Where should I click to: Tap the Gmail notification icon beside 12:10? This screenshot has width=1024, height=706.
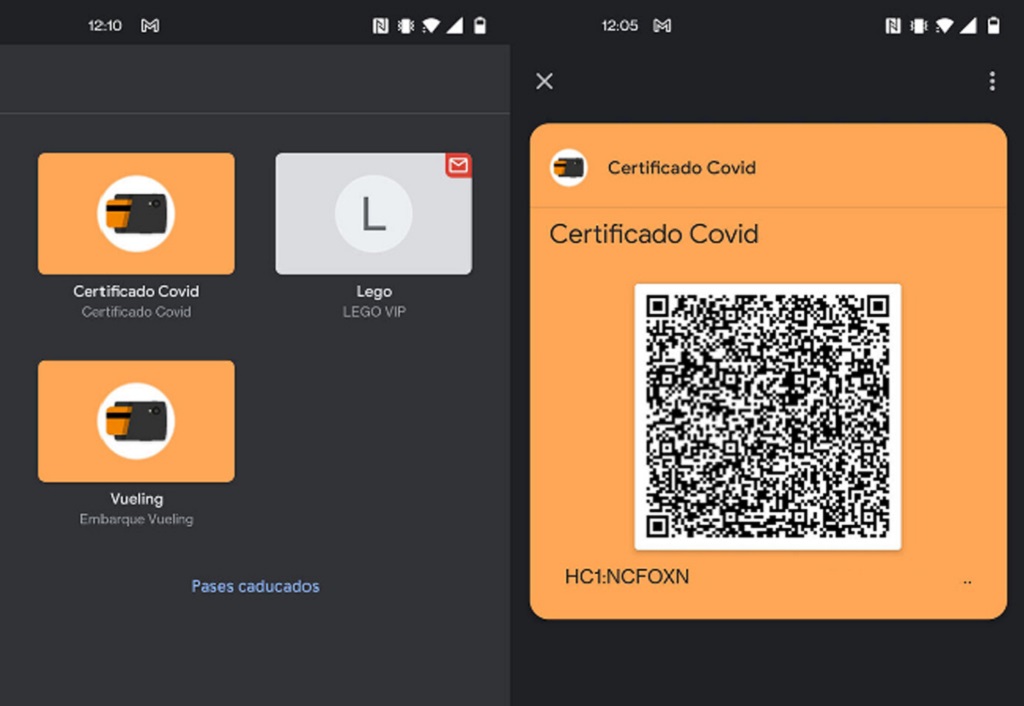(x=150, y=26)
